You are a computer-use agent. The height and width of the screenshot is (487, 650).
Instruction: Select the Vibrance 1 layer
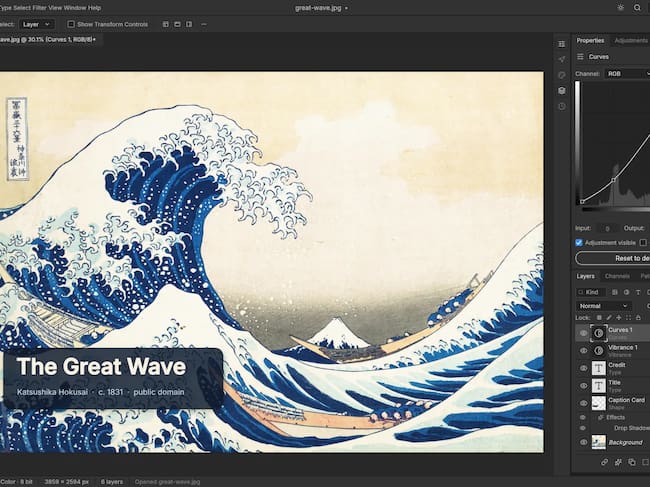pyautogui.click(x=613, y=351)
